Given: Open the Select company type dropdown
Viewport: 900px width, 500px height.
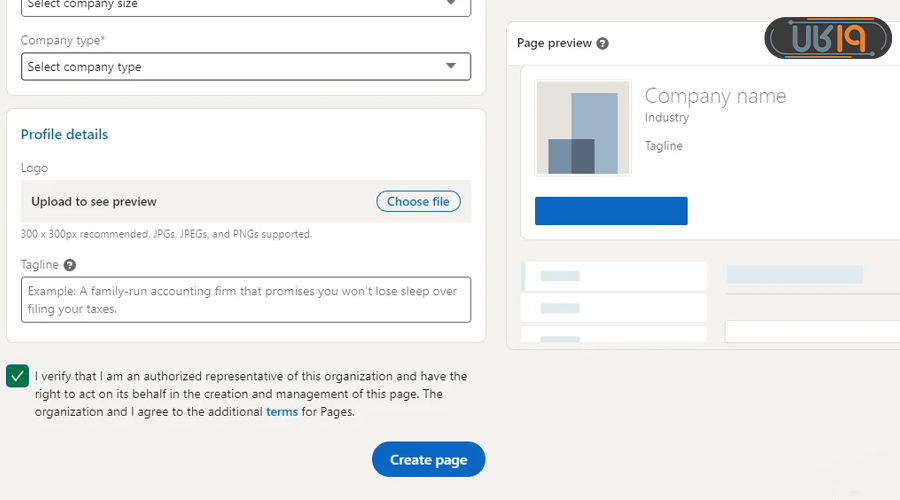Looking at the screenshot, I should (245, 67).
